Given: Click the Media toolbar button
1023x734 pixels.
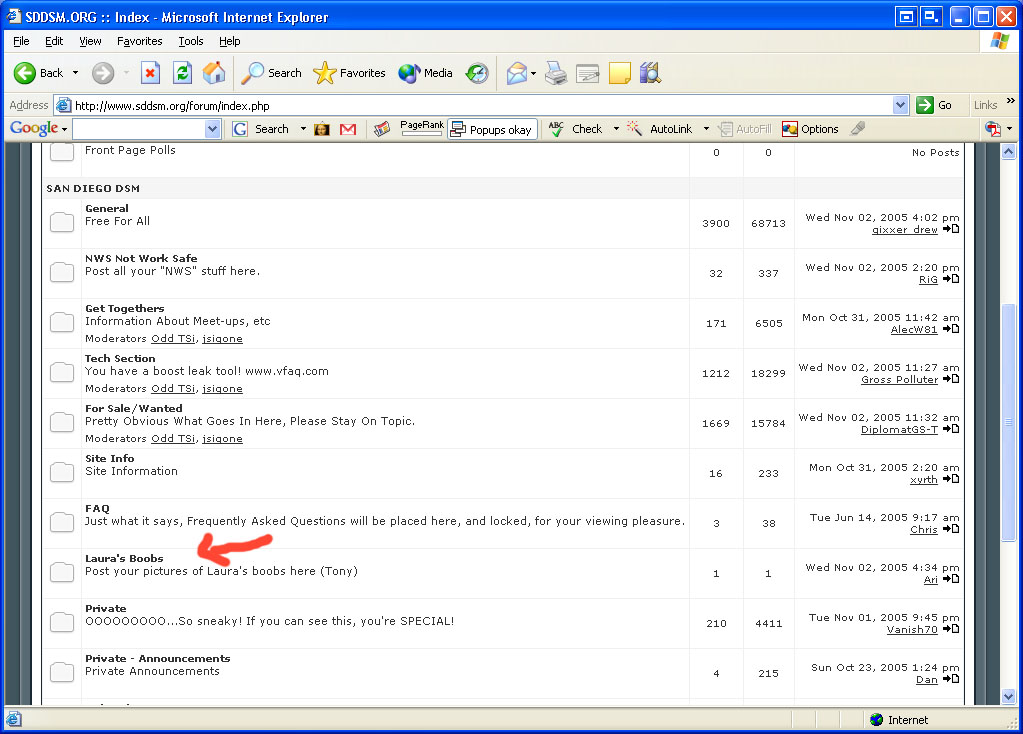Looking at the screenshot, I should pos(426,73).
